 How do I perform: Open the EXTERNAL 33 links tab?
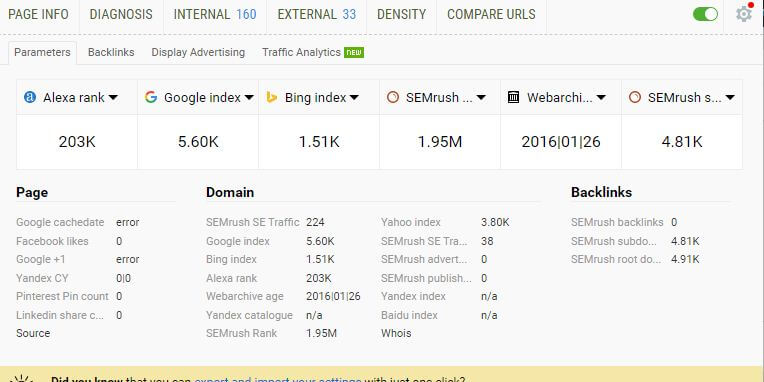tap(317, 15)
